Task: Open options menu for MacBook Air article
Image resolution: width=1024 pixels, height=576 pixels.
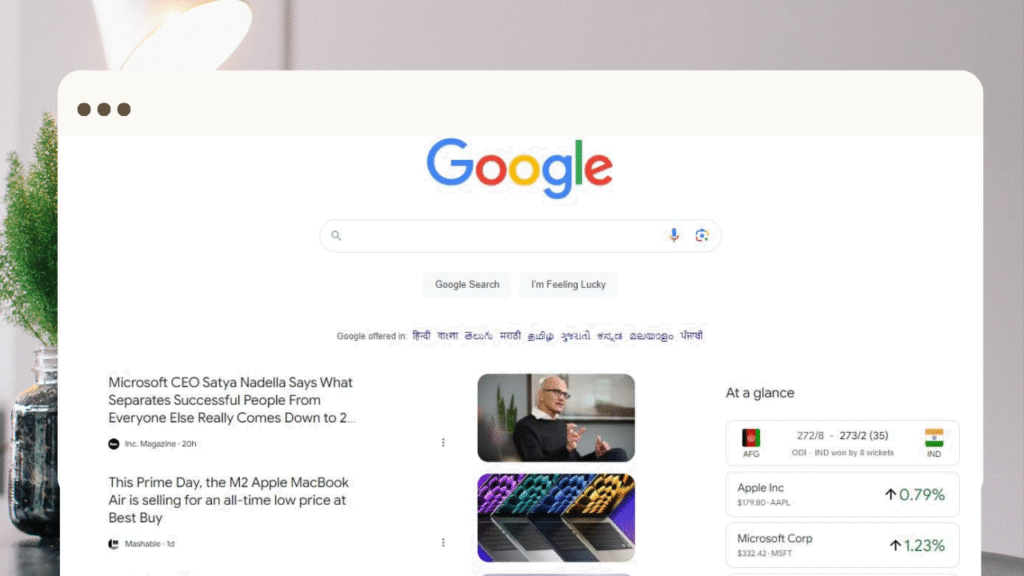Action: 443,543
